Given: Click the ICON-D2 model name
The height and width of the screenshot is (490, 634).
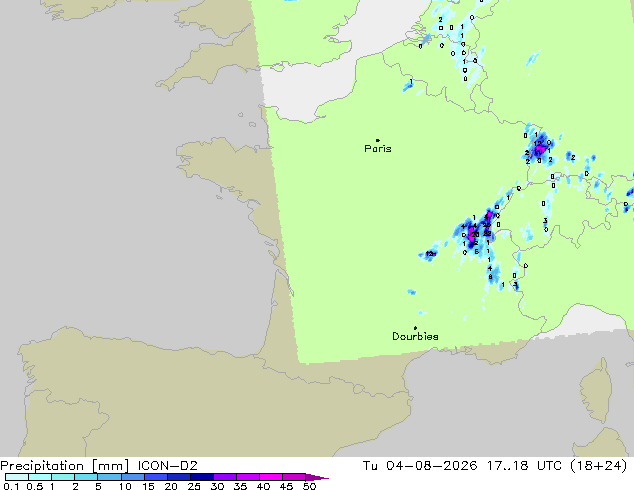Looking at the screenshot, I should click(x=167, y=466).
